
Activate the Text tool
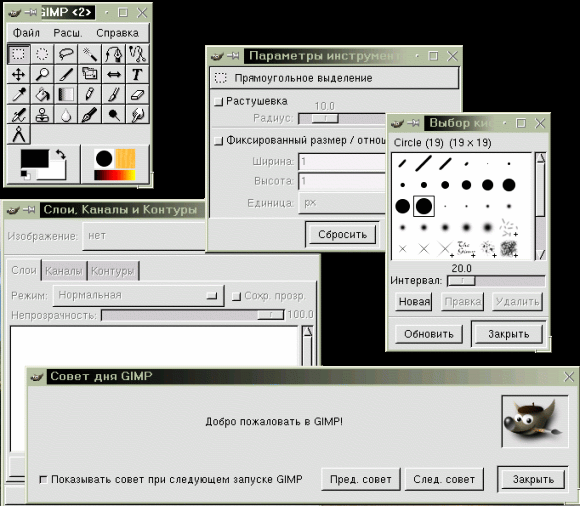138,74
